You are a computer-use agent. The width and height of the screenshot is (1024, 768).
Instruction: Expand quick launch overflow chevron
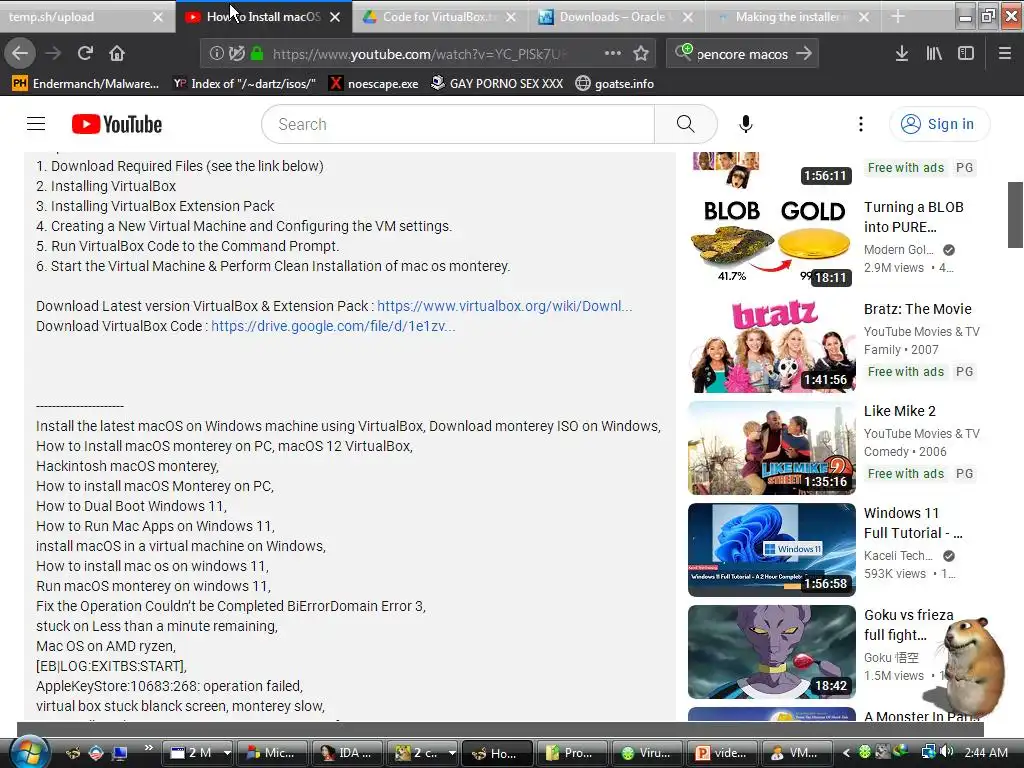148,748
